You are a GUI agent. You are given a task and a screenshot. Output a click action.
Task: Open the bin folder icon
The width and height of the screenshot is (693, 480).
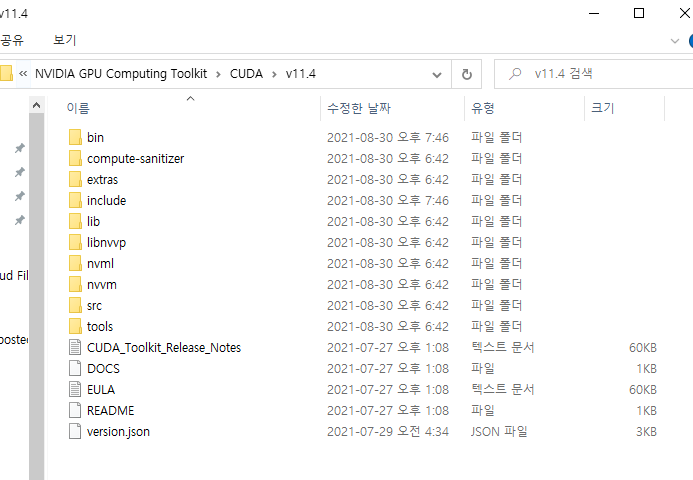click(75, 137)
